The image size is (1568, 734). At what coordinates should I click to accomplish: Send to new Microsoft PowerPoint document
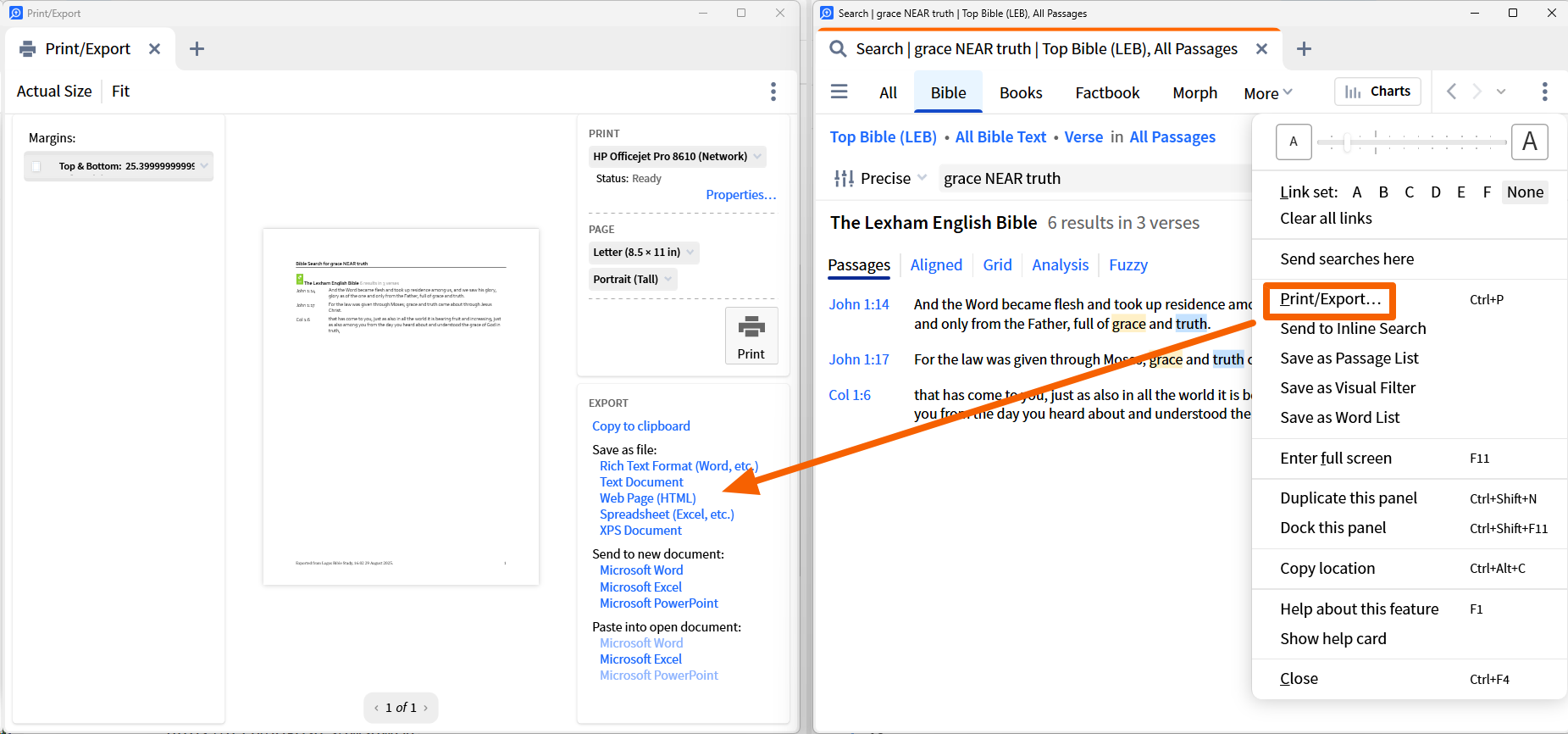tap(659, 603)
